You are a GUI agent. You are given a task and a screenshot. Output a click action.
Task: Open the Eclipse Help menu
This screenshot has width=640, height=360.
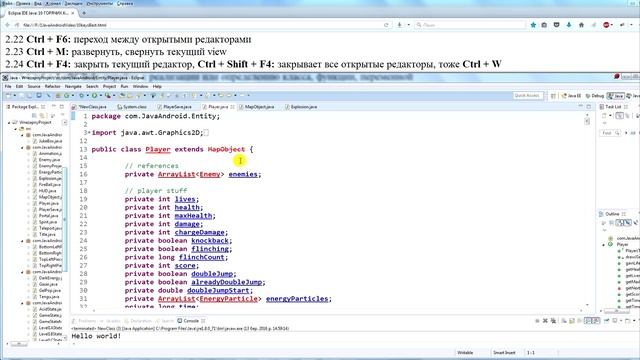(x=157, y=87)
